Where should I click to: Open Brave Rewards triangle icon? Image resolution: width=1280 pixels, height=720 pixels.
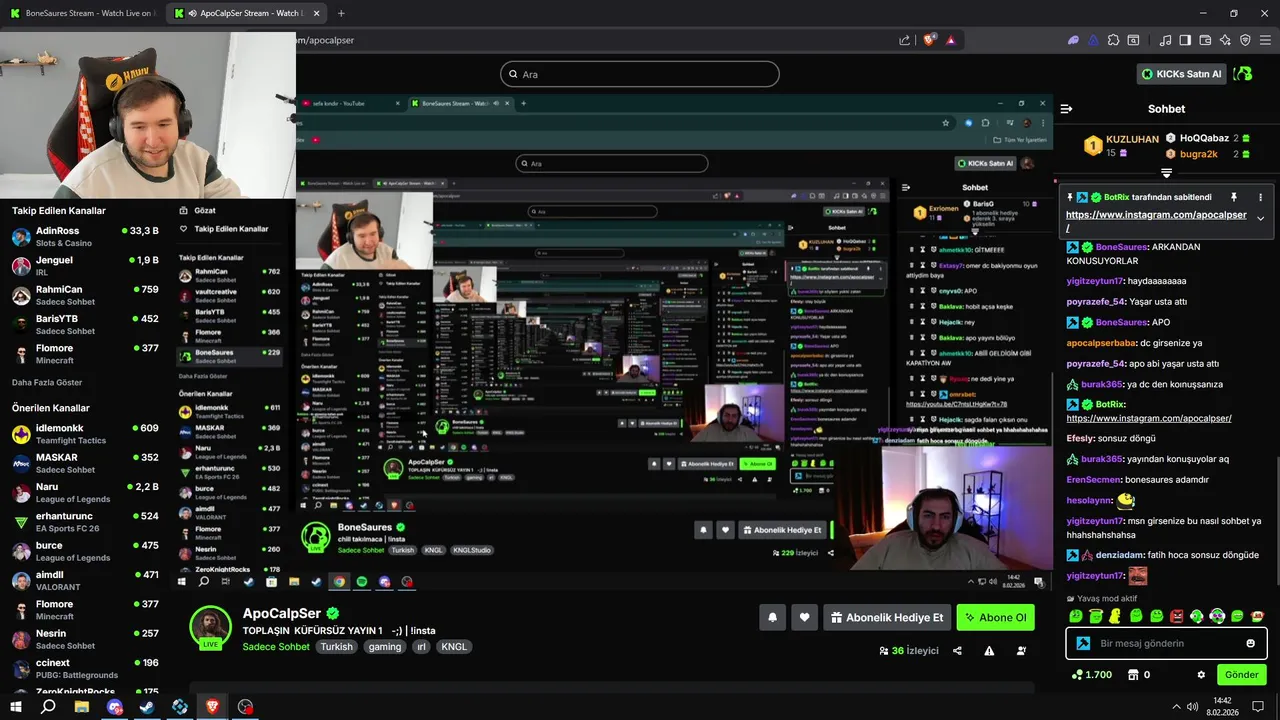tap(950, 40)
